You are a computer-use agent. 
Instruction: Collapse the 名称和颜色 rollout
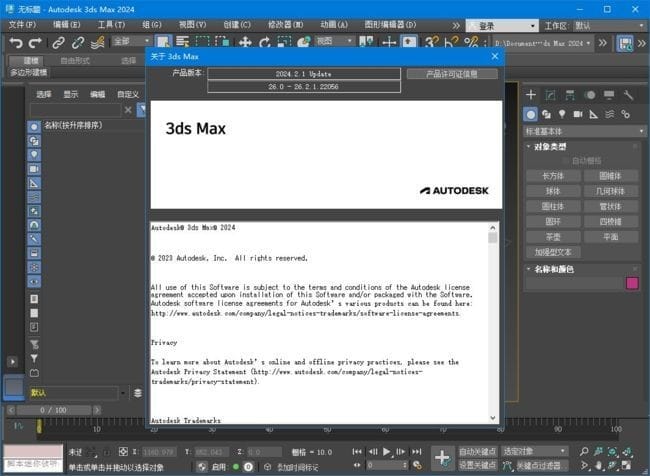553,270
